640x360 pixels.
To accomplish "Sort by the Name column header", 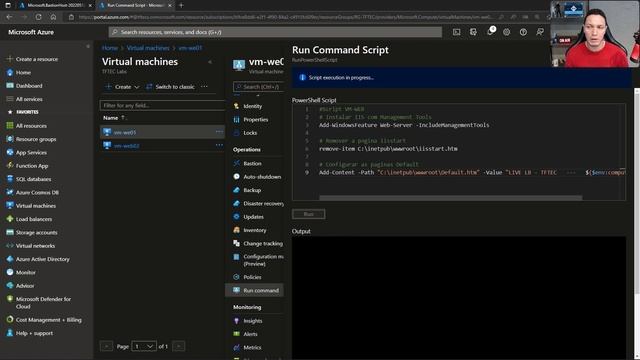I will (114, 118).
